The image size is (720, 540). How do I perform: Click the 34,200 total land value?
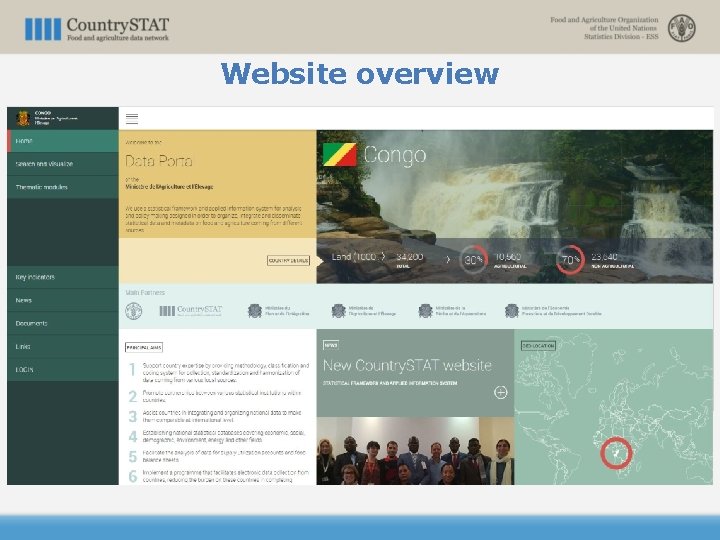(409, 257)
